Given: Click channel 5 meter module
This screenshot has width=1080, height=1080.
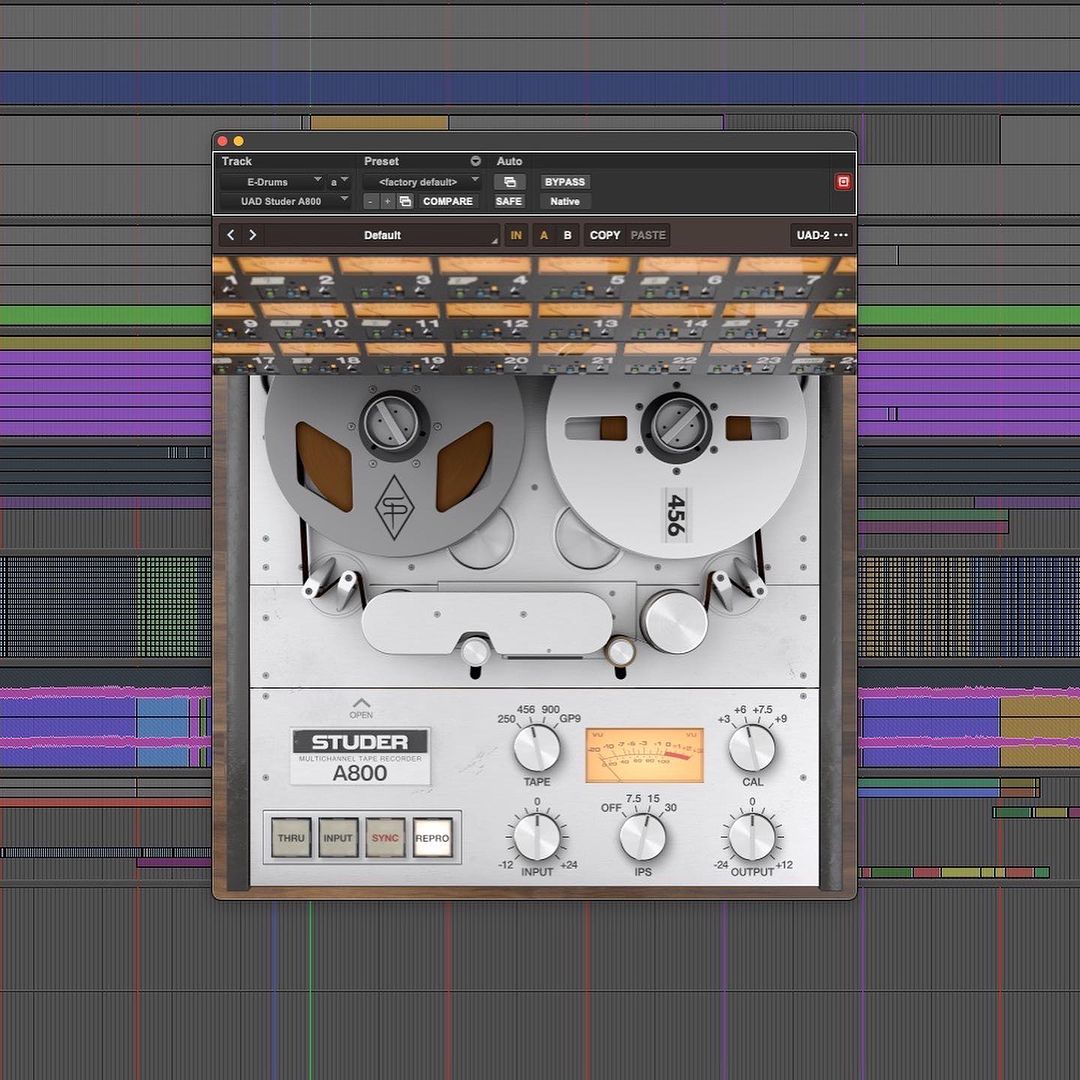Looking at the screenshot, I should [x=580, y=278].
